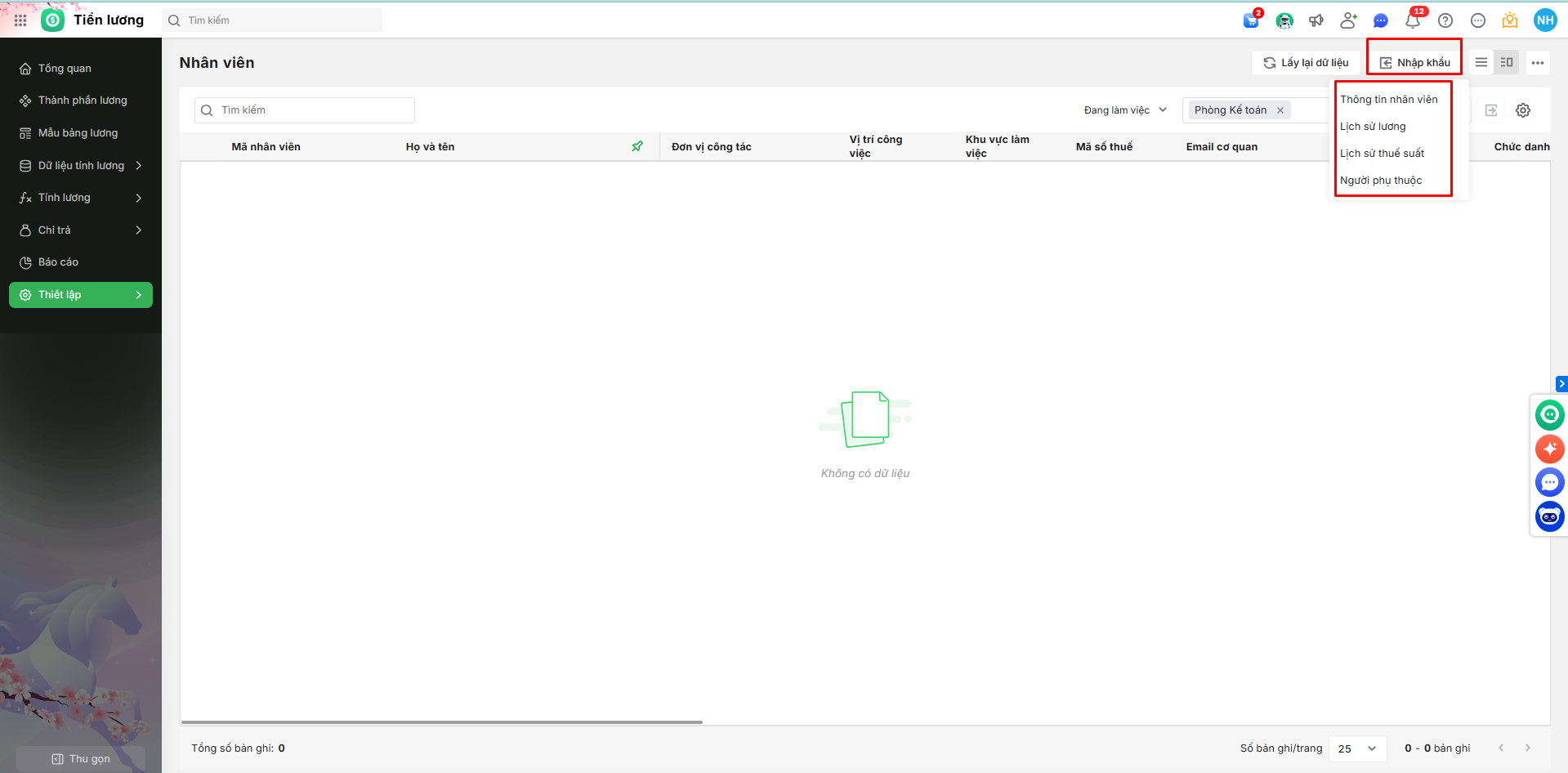Click the circled ellipsis icon in header
1568x773 pixels.
click(x=1478, y=20)
